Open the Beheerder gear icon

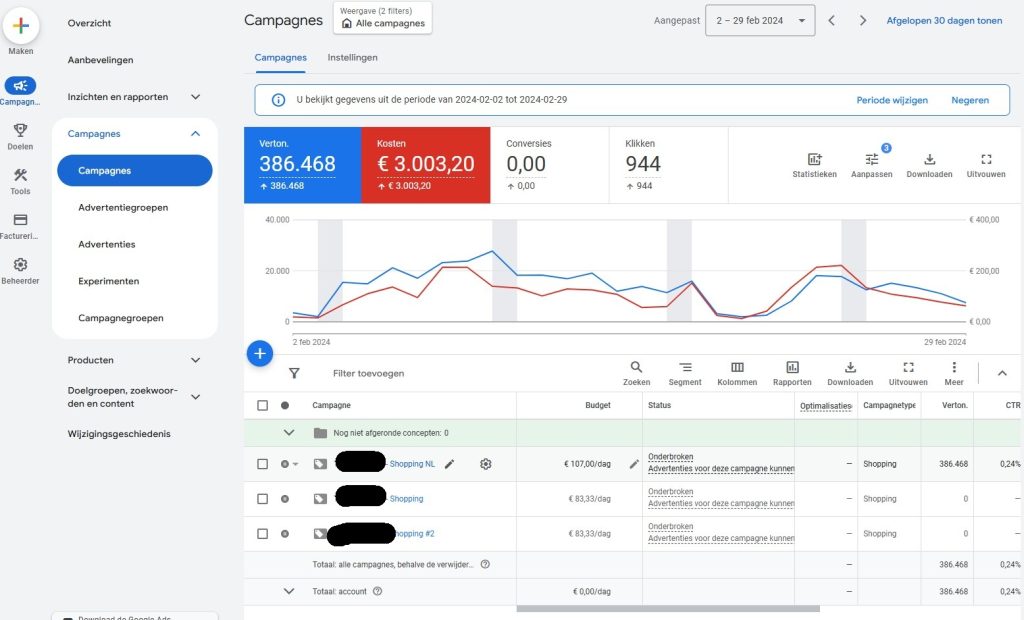pos(20,265)
